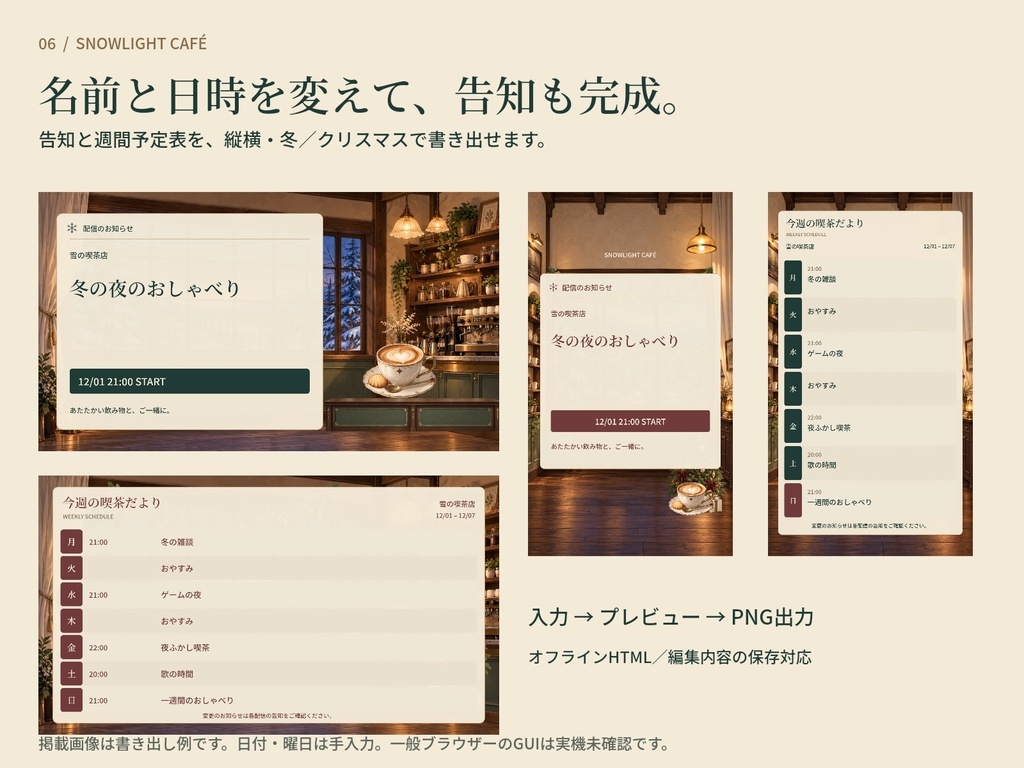
Task: Click 配信のお知らせ label in the landscape announcement
Action: [x=108, y=229]
